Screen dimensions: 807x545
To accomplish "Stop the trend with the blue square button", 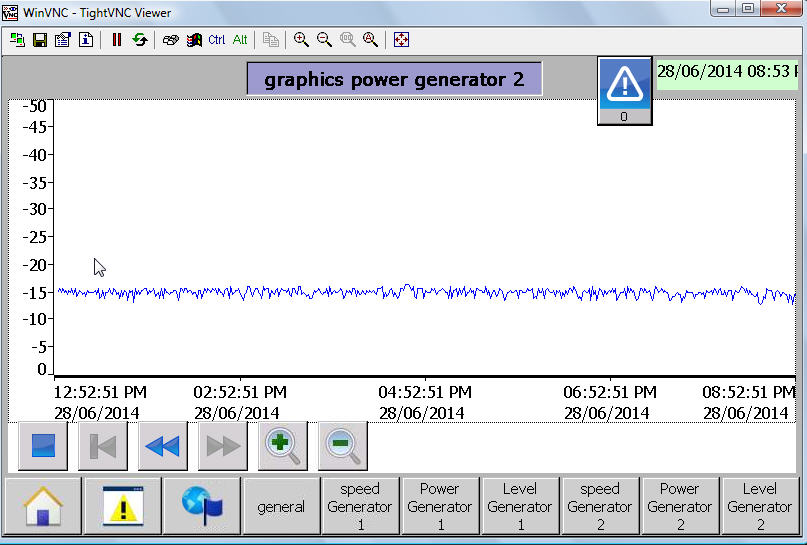I will 43,446.
